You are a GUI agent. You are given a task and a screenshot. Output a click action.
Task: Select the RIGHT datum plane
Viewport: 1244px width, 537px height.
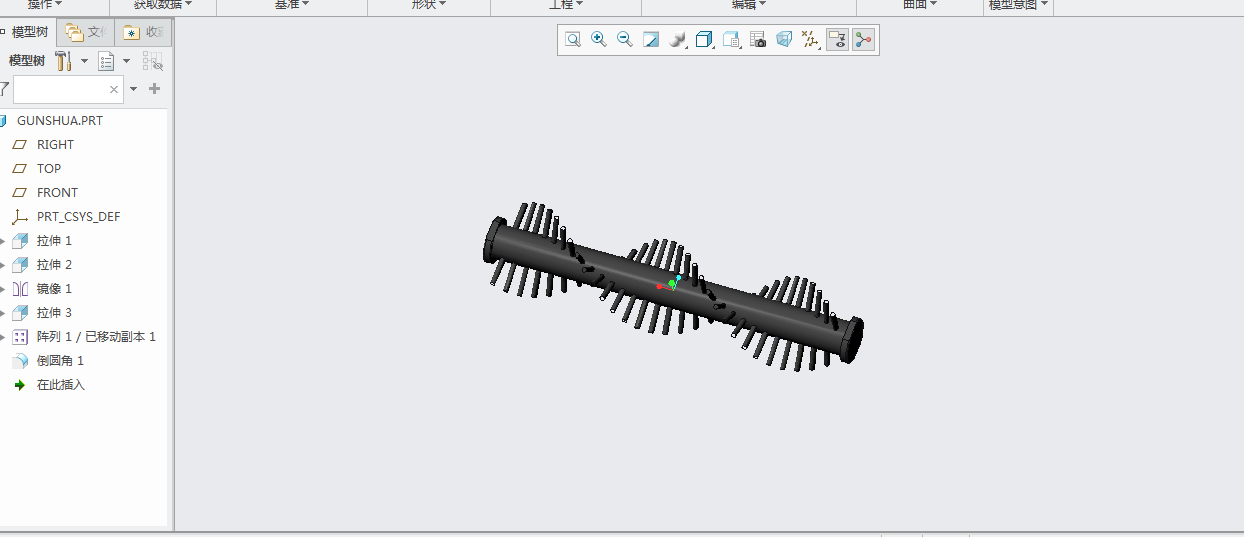coord(55,144)
